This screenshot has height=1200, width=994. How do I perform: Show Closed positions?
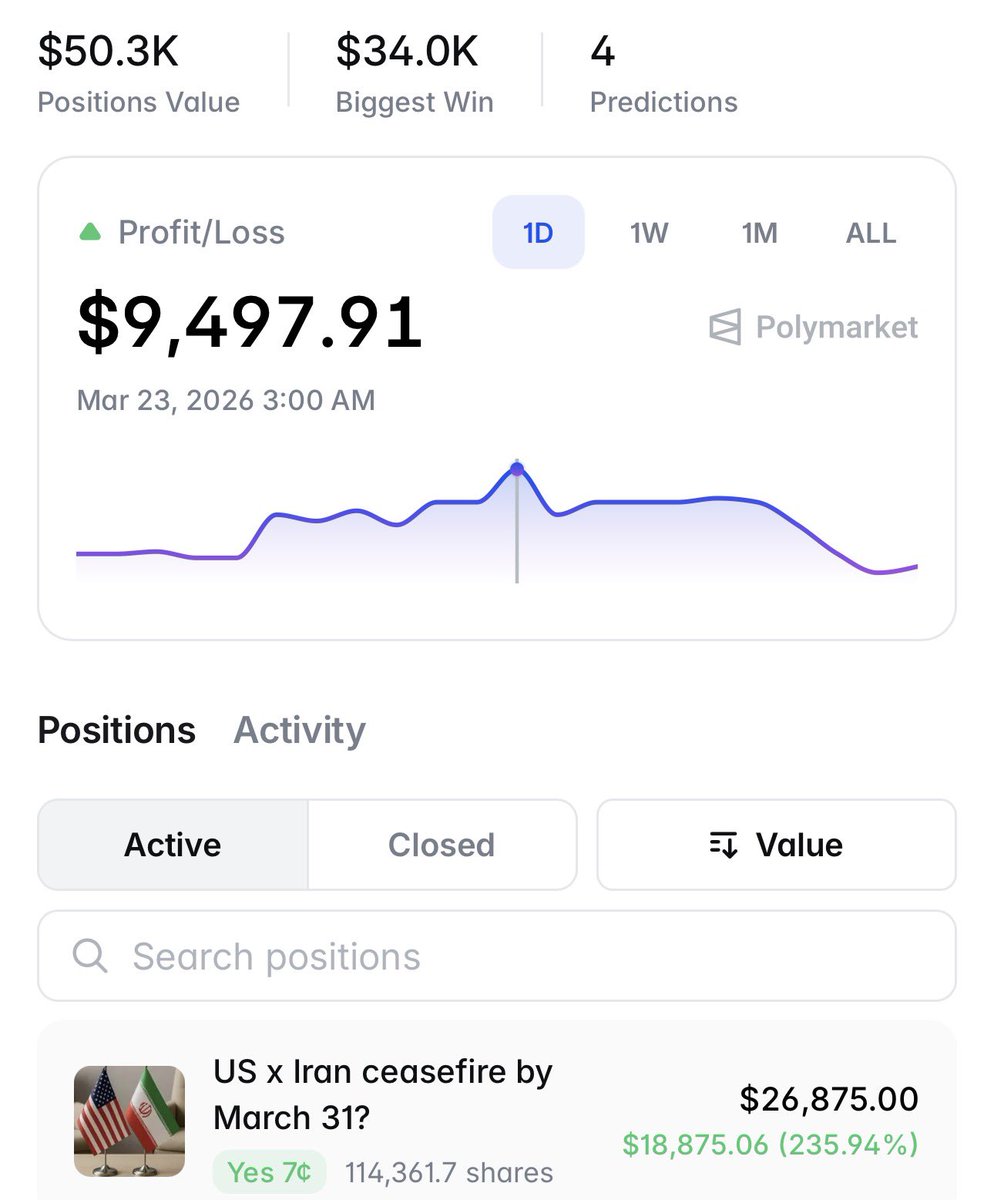pyautogui.click(x=442, y=845)
